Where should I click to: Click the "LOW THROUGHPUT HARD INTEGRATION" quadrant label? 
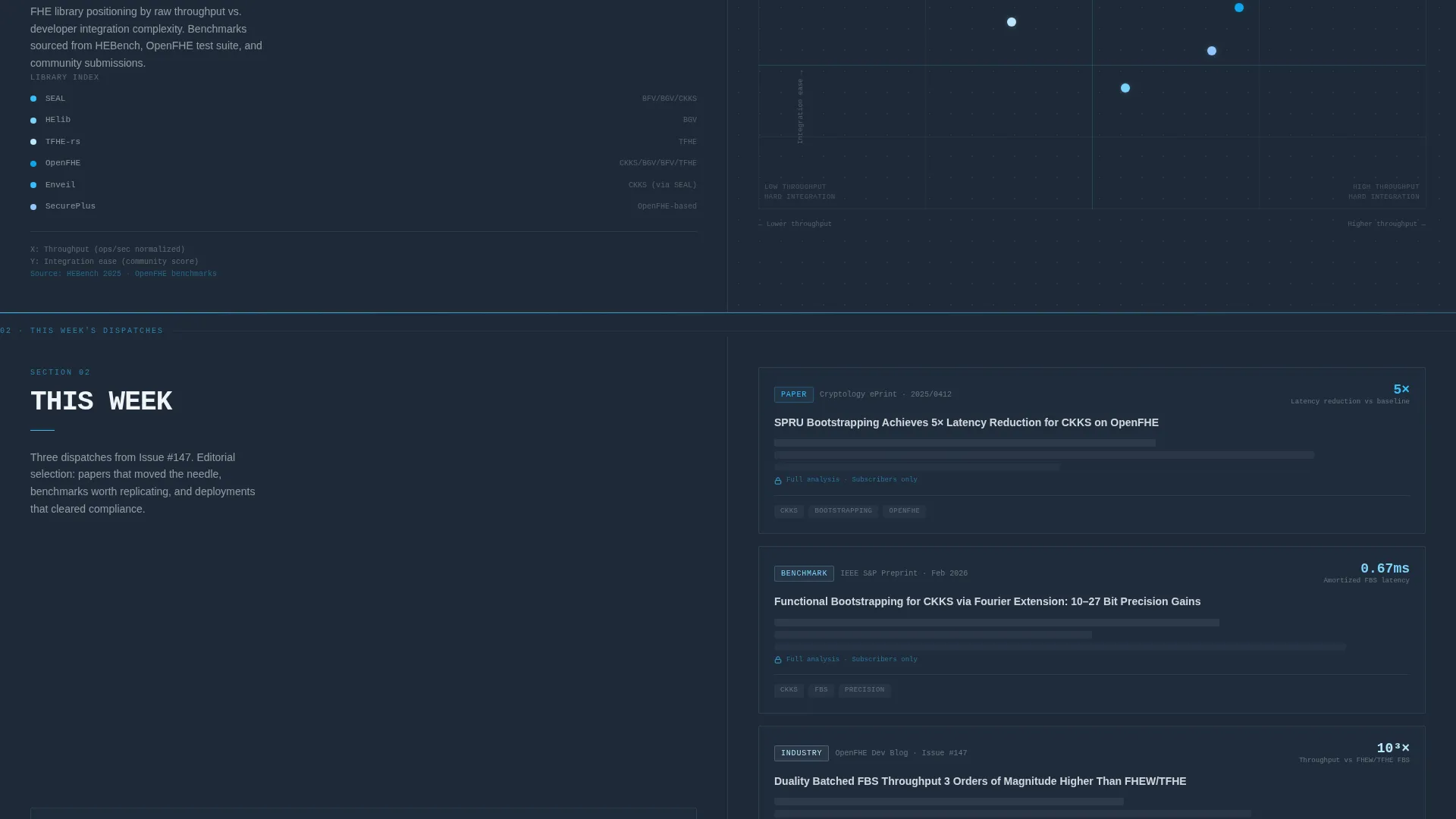click(x=799, y=192)
